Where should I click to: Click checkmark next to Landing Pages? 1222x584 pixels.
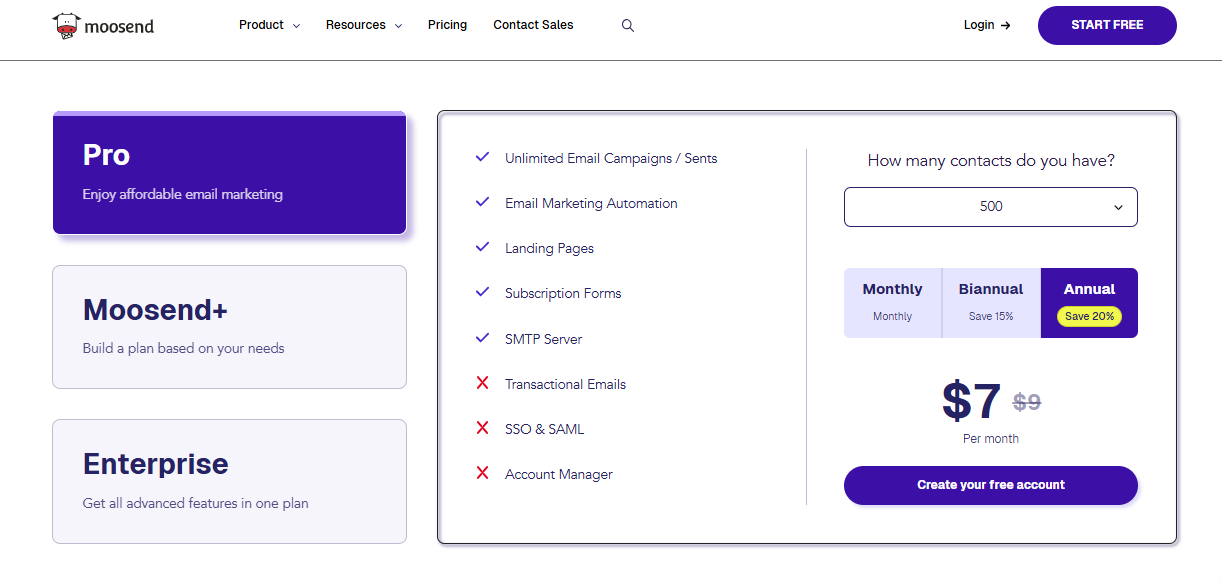[482, 247]
